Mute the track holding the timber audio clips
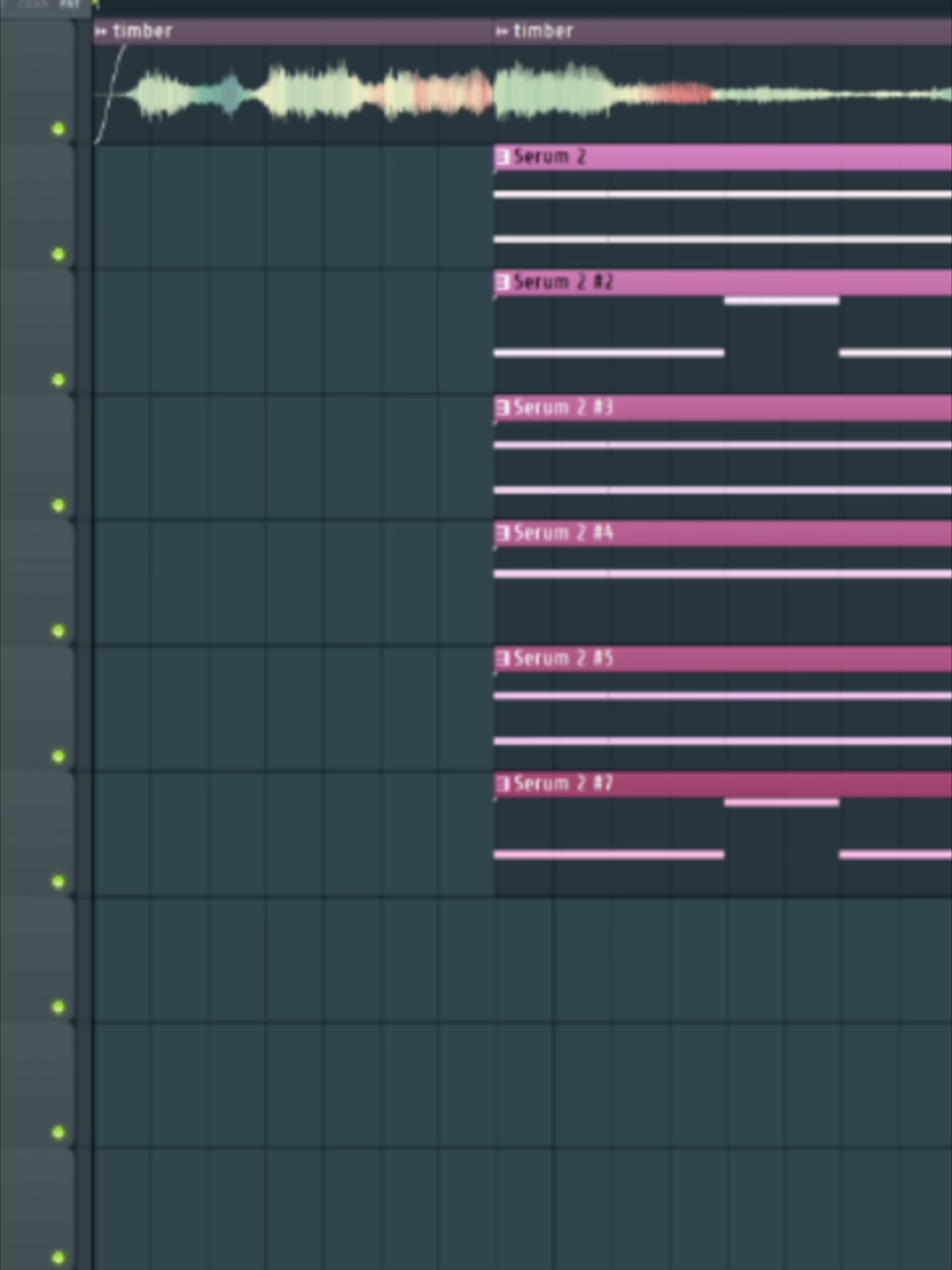 click(x=59, y=128)
